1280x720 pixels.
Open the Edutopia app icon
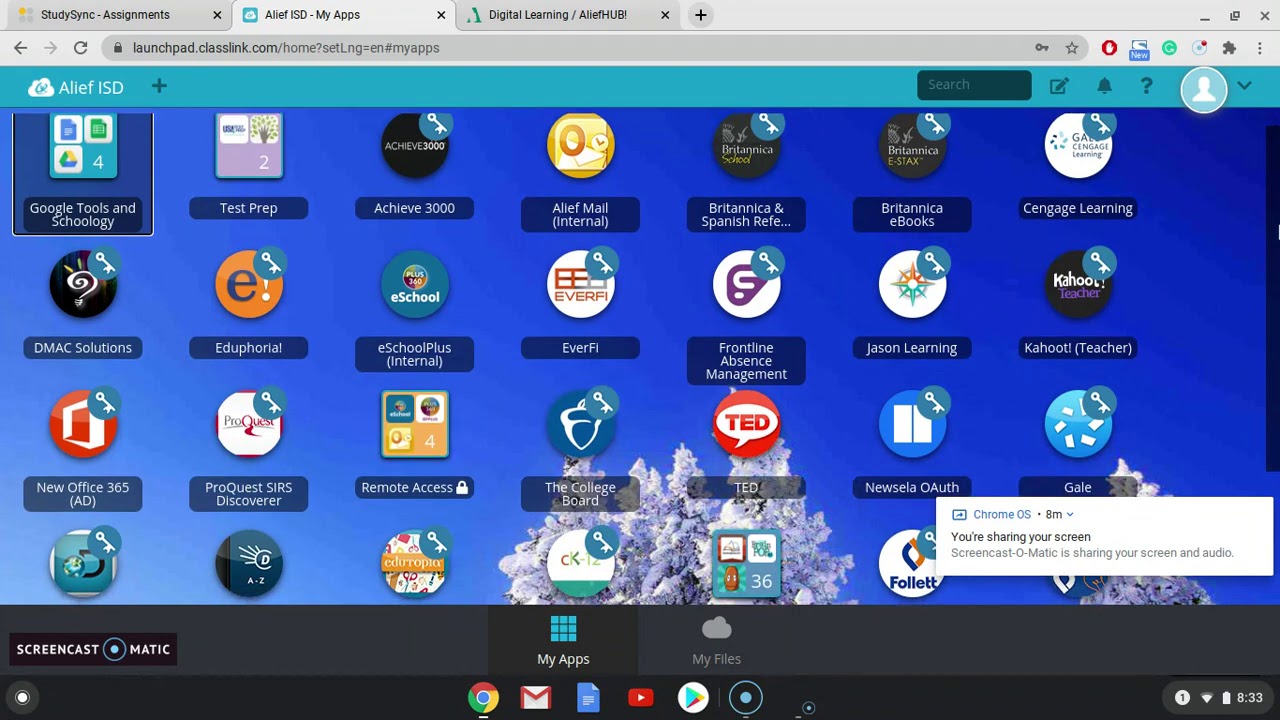[414, 565]
